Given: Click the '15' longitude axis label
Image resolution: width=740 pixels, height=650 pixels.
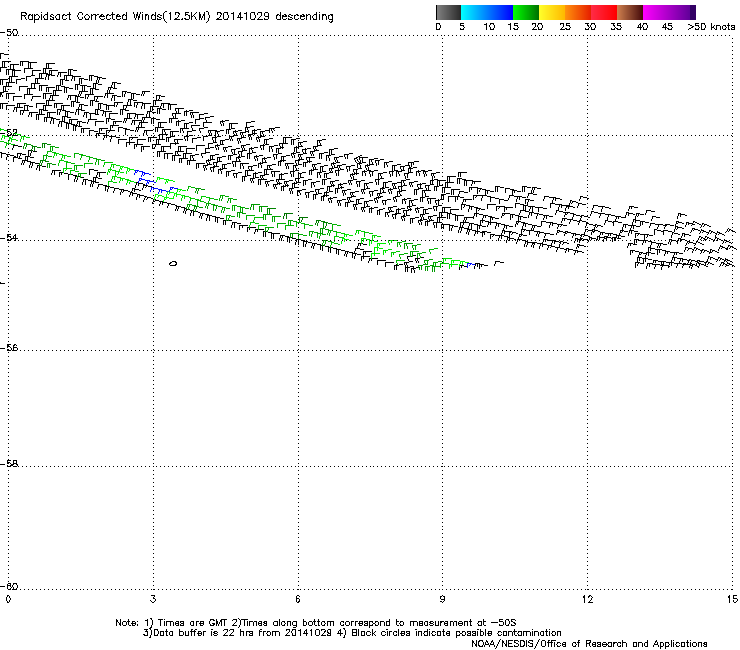Looking at the screenshot, I should pyautogui.click(x=732, y=599).
